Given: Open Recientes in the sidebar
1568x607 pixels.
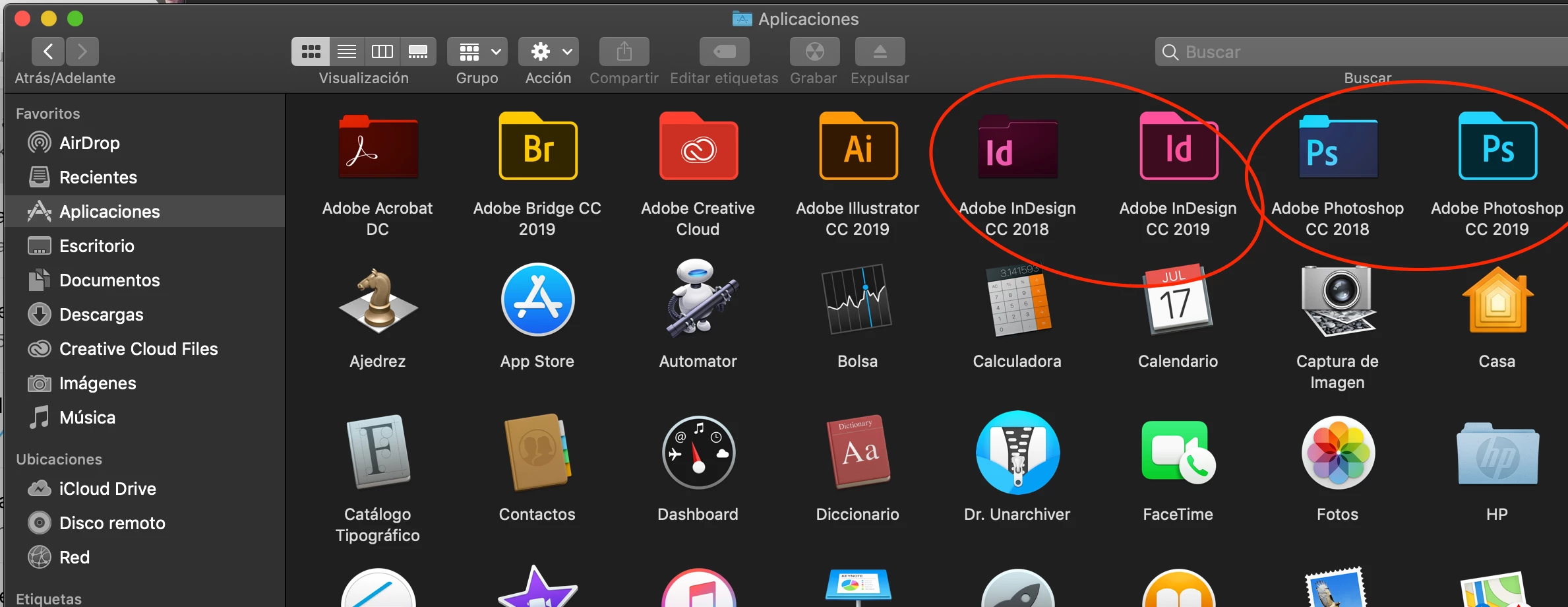Looking at the screenshot, I should (145, 177).
